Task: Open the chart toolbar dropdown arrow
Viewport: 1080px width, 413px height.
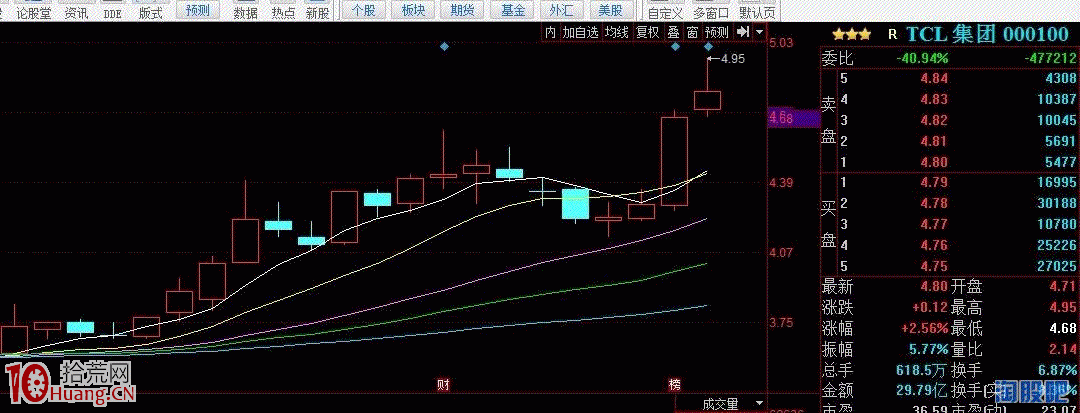Action: click(759, 32)
